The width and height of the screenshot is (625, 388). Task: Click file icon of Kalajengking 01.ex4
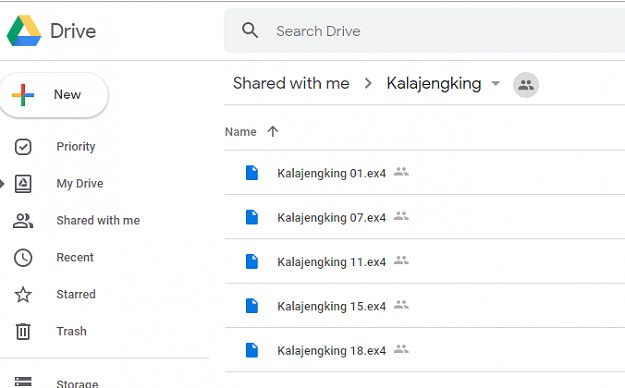252,173
